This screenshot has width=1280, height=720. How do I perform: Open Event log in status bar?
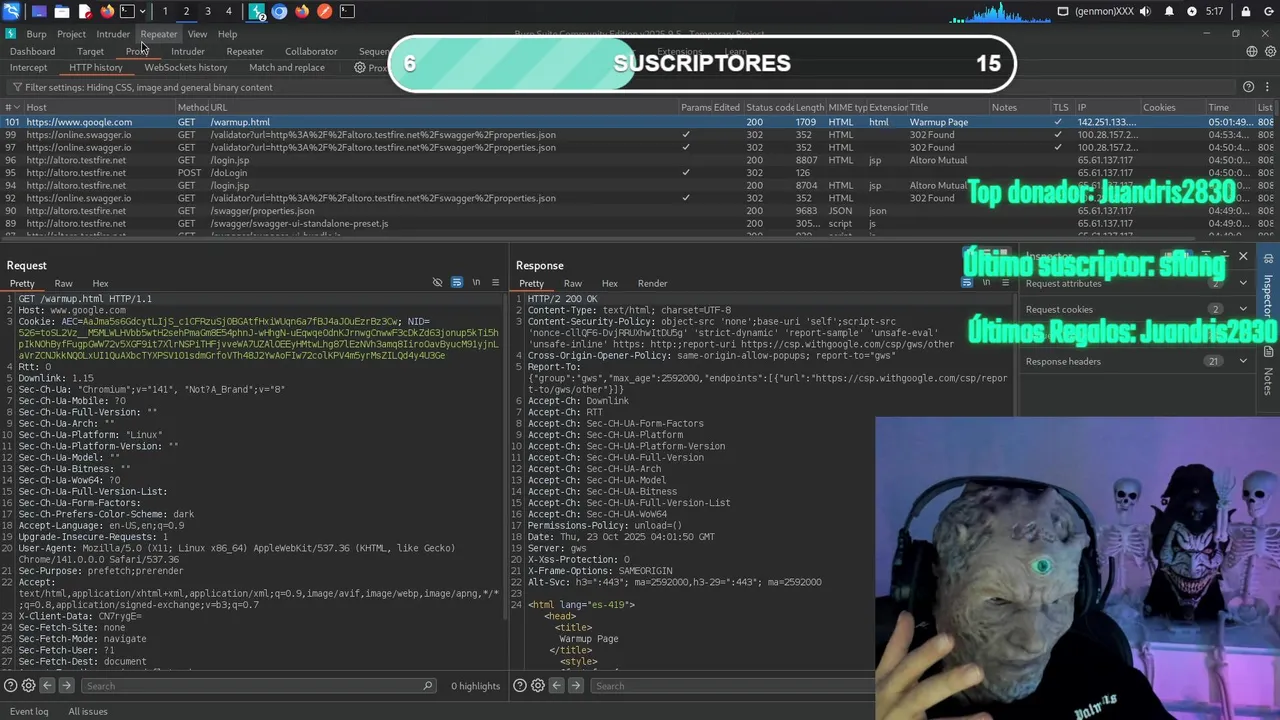[29, 712]
